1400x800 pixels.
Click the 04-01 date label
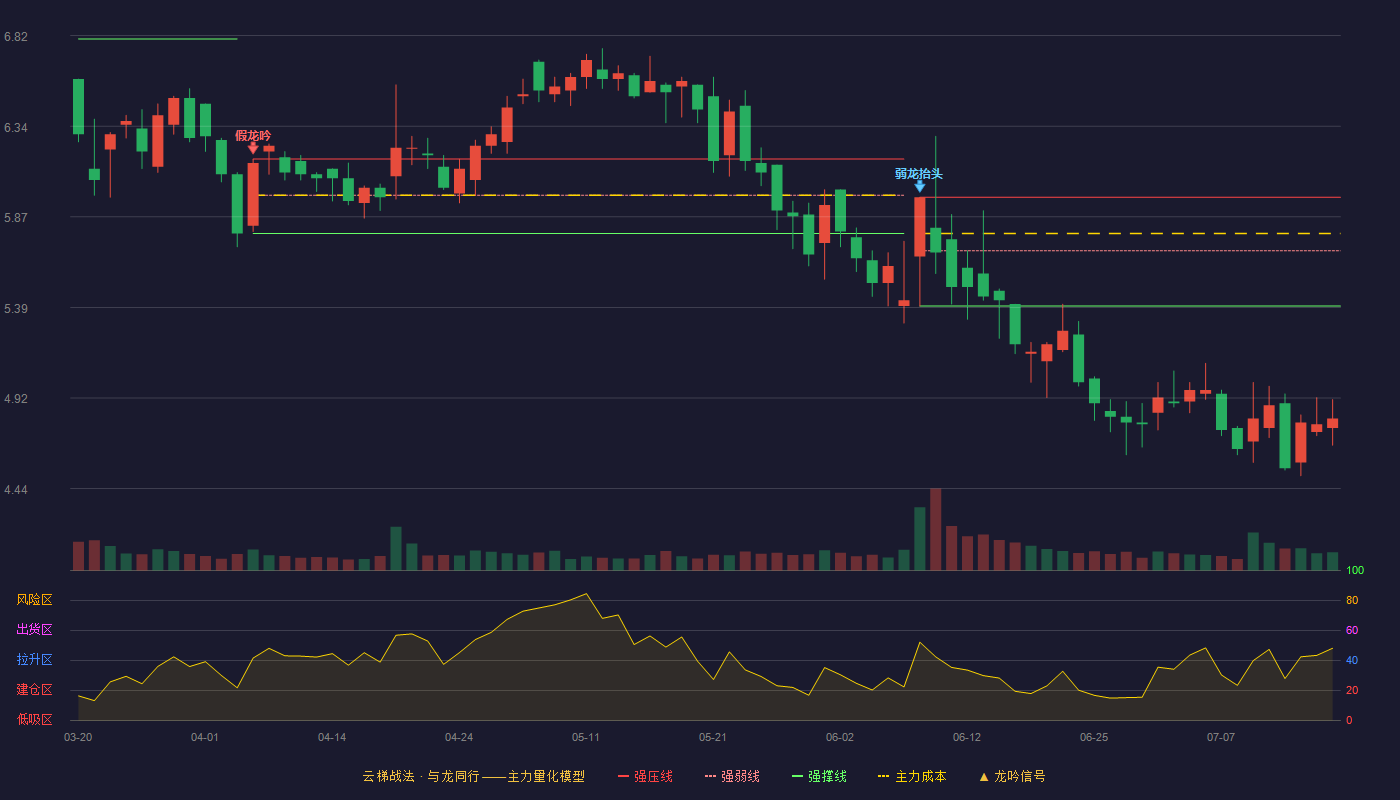[x=205, y=737]
